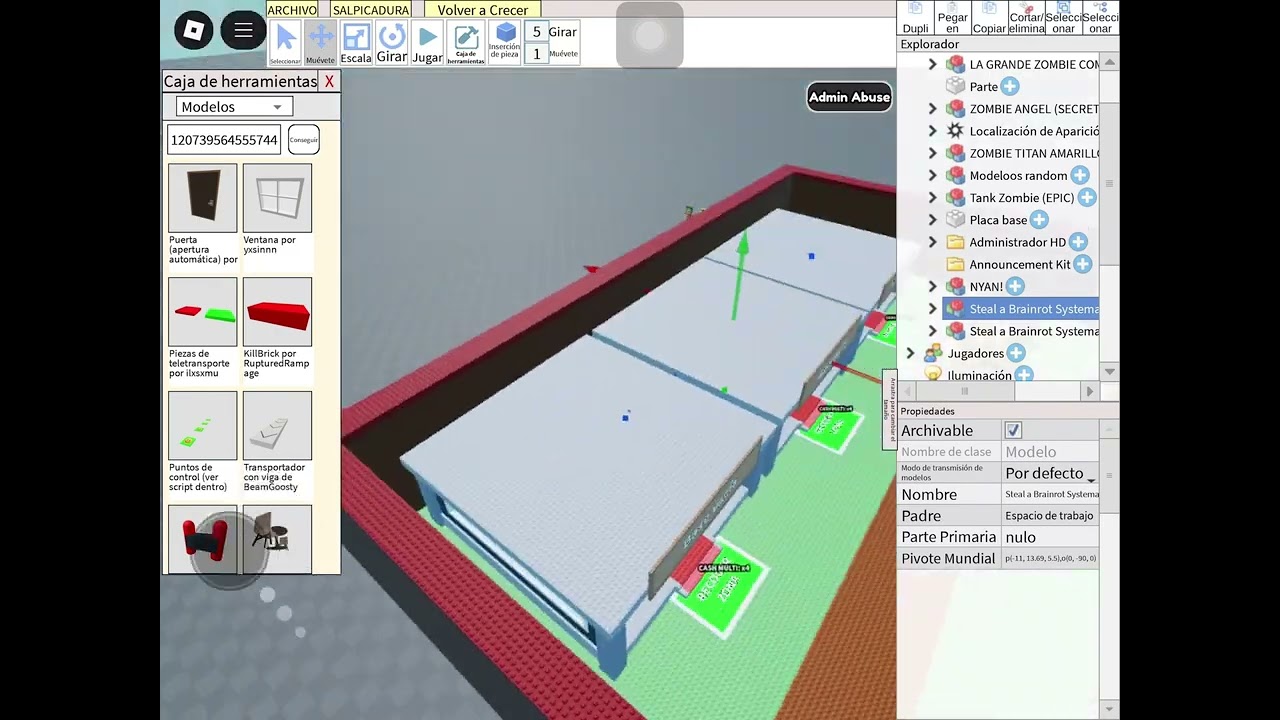
Task: Open the SALPICADURA tab
Action: point(371,10)
